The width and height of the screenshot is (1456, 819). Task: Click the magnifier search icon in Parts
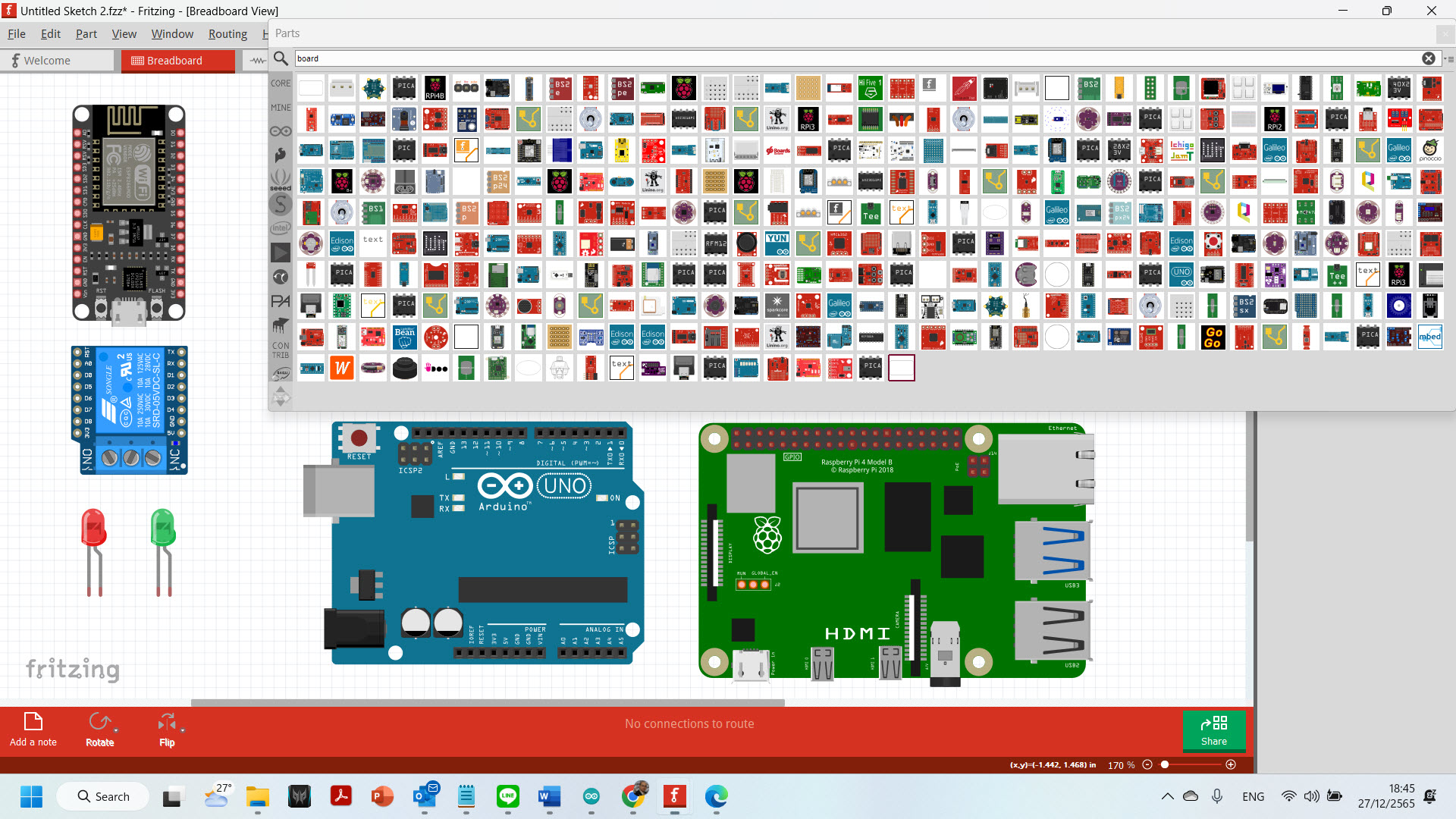281,58
